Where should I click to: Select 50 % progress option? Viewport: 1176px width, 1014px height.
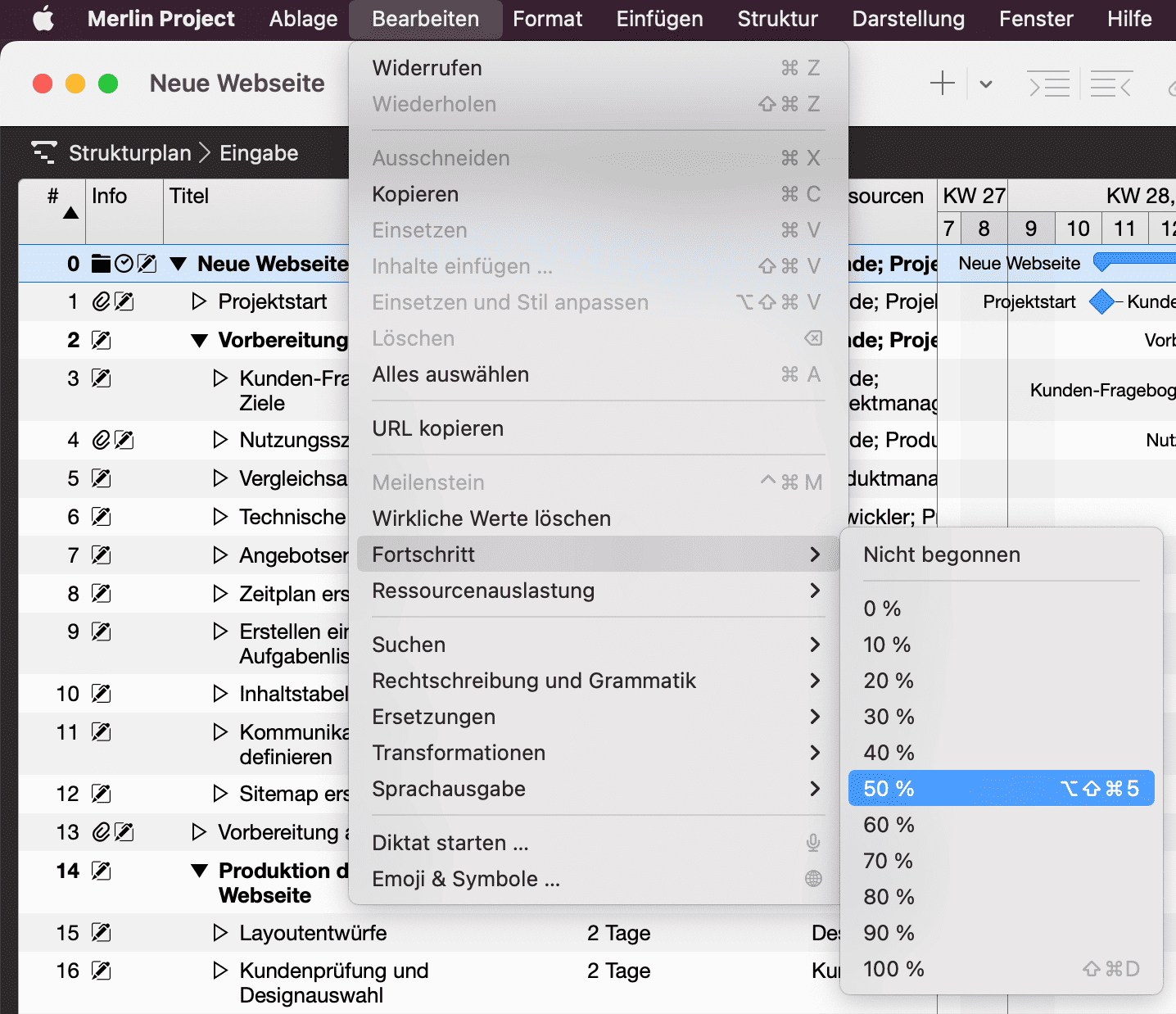point(1001,788)
